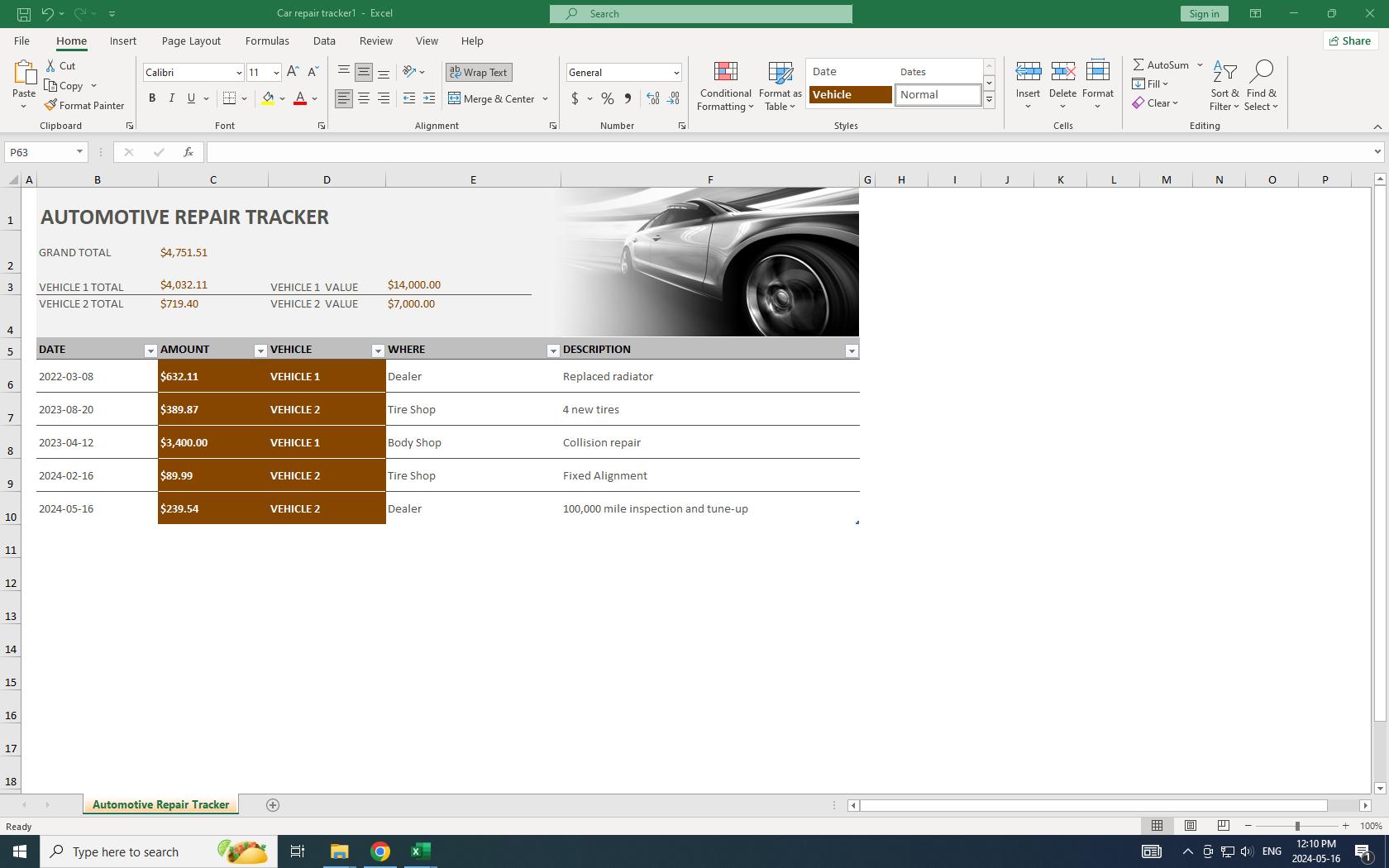Add a new sheet with plus icon
This screenshot has height=868, width=1389.
tap(273, 805)
